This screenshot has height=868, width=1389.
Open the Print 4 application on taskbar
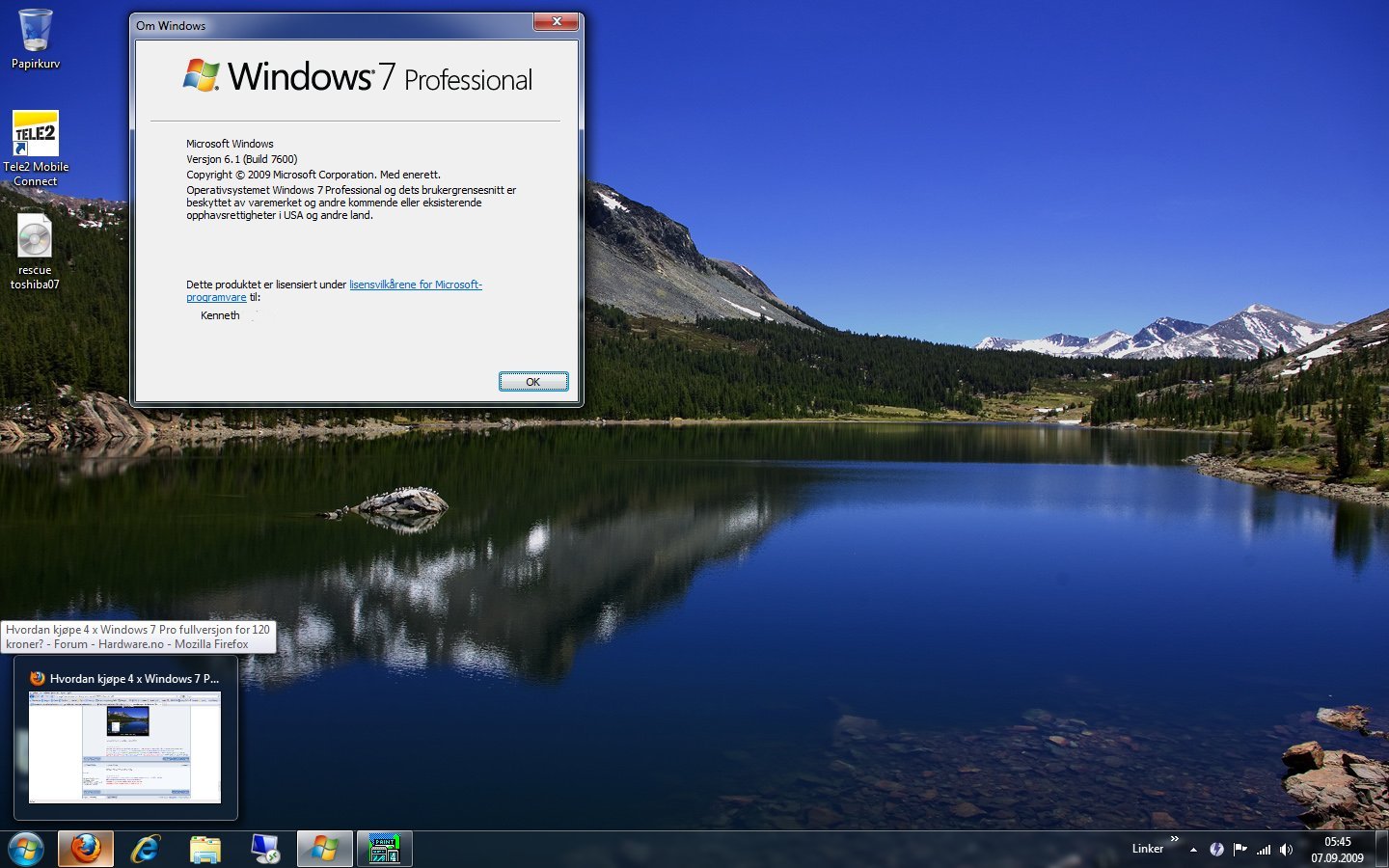385,849
